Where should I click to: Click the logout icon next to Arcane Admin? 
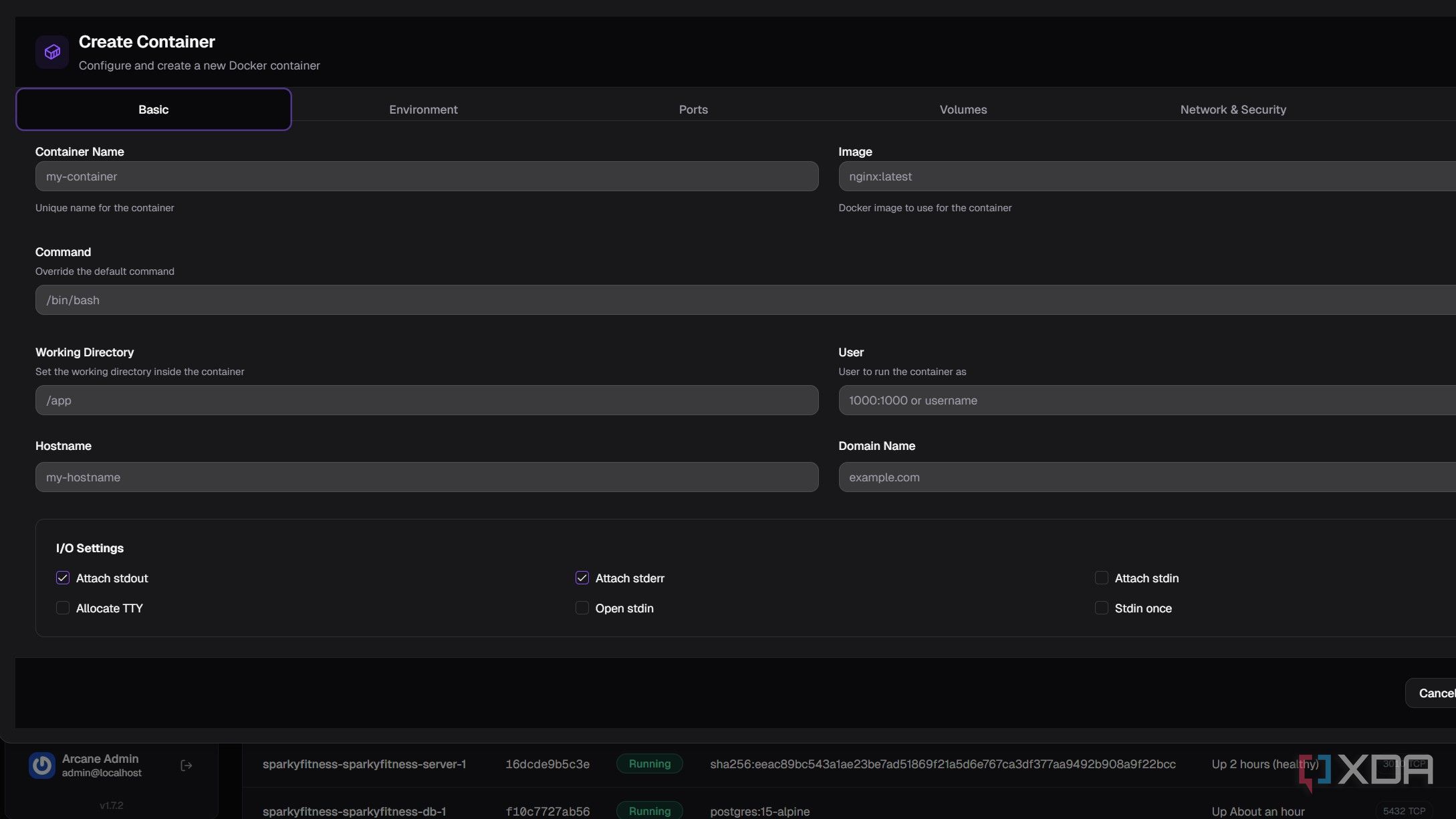[x=187, y=766]
